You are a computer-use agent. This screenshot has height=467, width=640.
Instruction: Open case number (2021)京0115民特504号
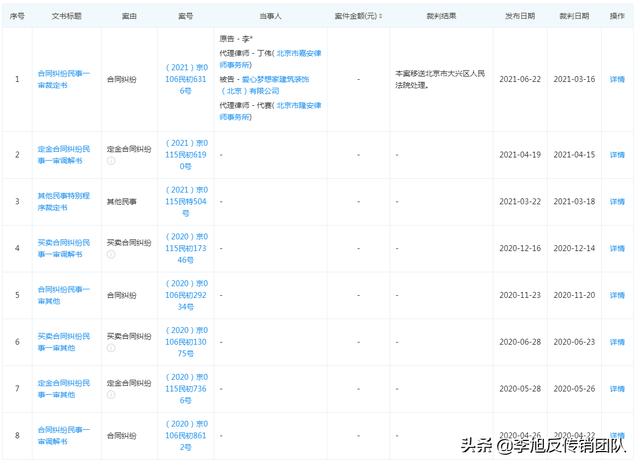pyautogui.click(x=186, y=202)
